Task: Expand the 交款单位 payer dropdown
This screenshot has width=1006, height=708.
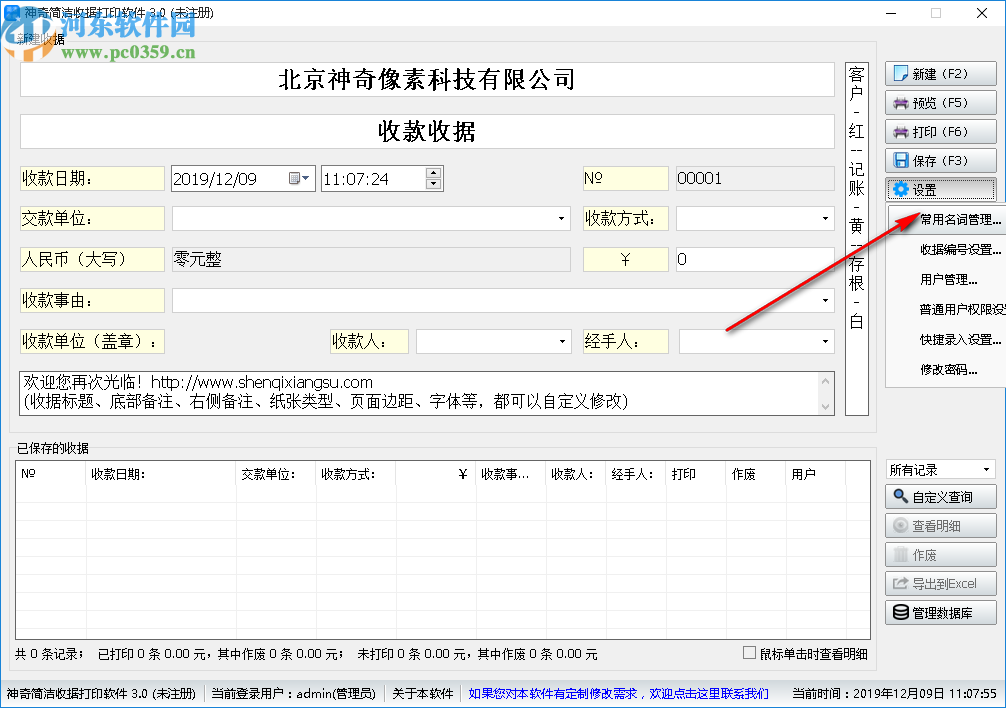Action: (561, 218)
